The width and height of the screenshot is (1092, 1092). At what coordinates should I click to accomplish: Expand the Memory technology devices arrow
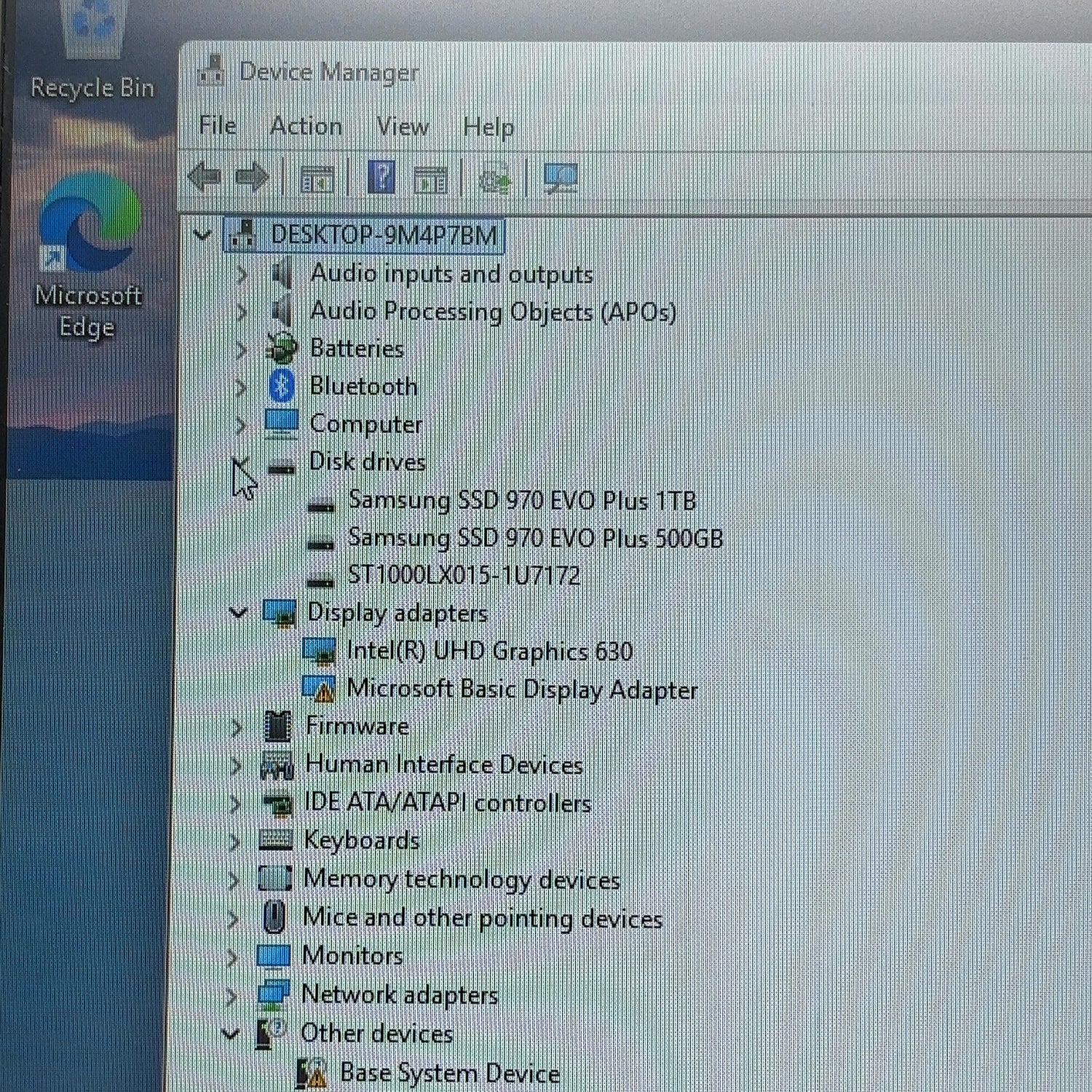pos(234,880)
